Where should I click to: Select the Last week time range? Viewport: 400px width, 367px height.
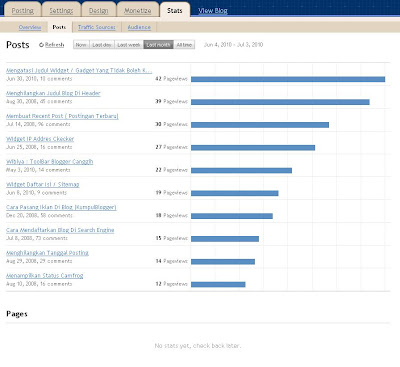point(129,45)
